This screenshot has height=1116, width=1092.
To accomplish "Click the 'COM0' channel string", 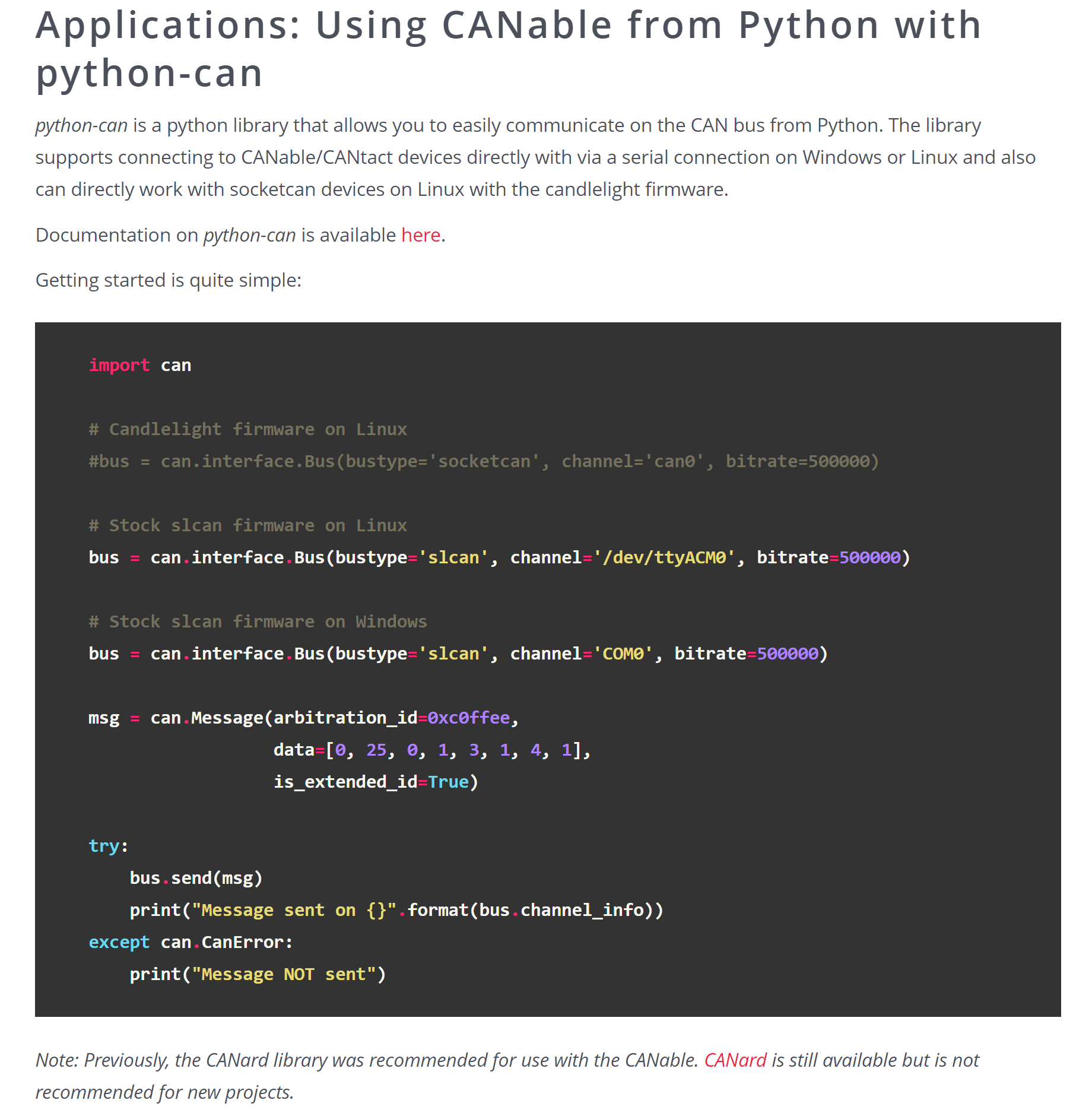I will 623,654.
